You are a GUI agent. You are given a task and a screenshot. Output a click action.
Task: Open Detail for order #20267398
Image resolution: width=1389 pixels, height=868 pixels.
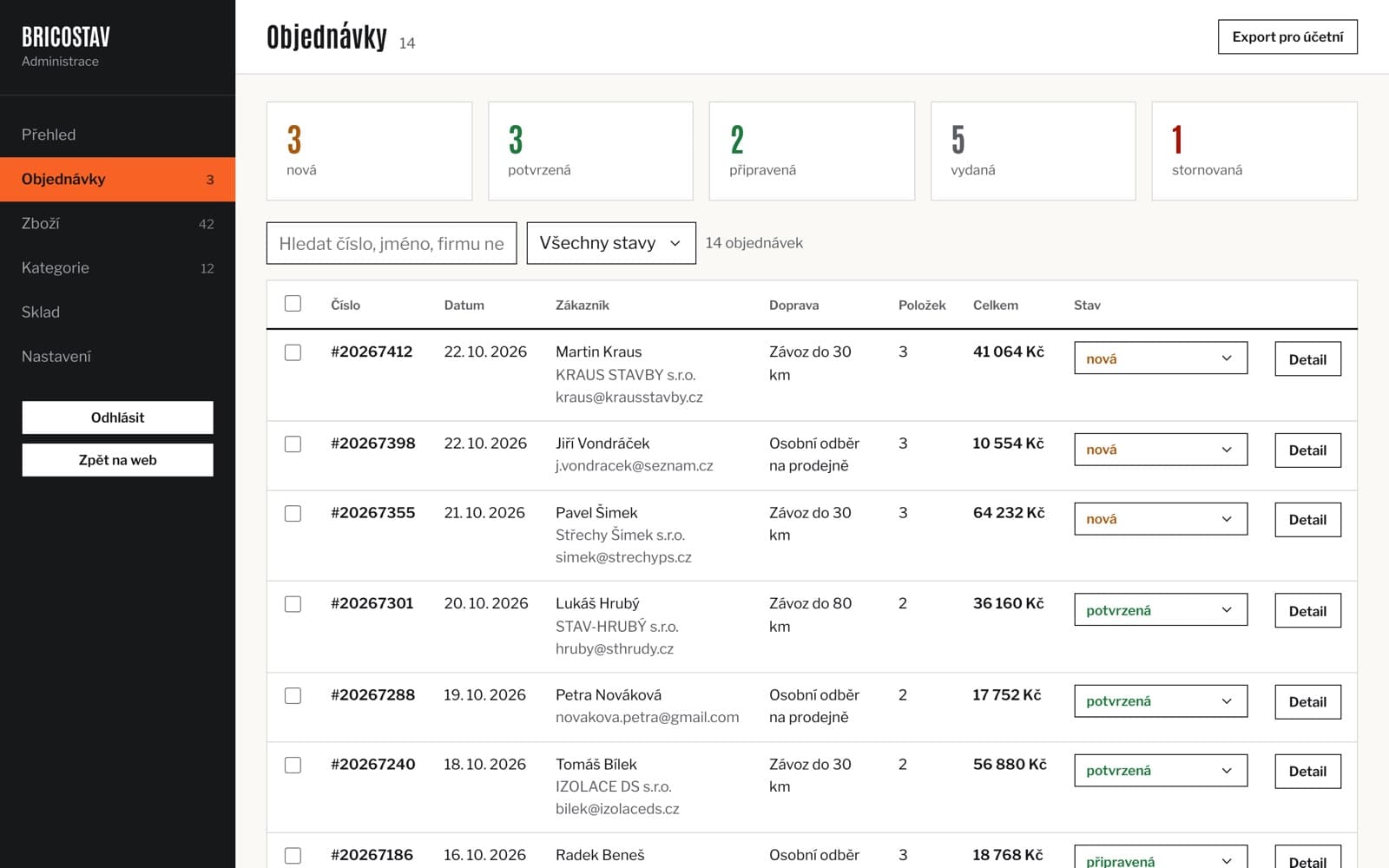[1307, 450]
